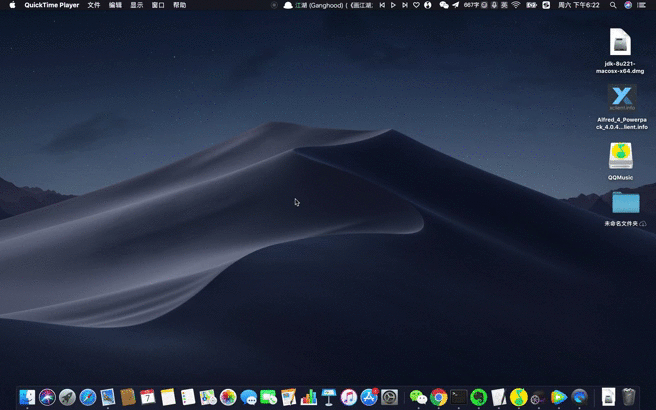Image resolution: width=656 pixels, height=410 pixels.
Task: Click the 667字 word count item
Action: 471,5
